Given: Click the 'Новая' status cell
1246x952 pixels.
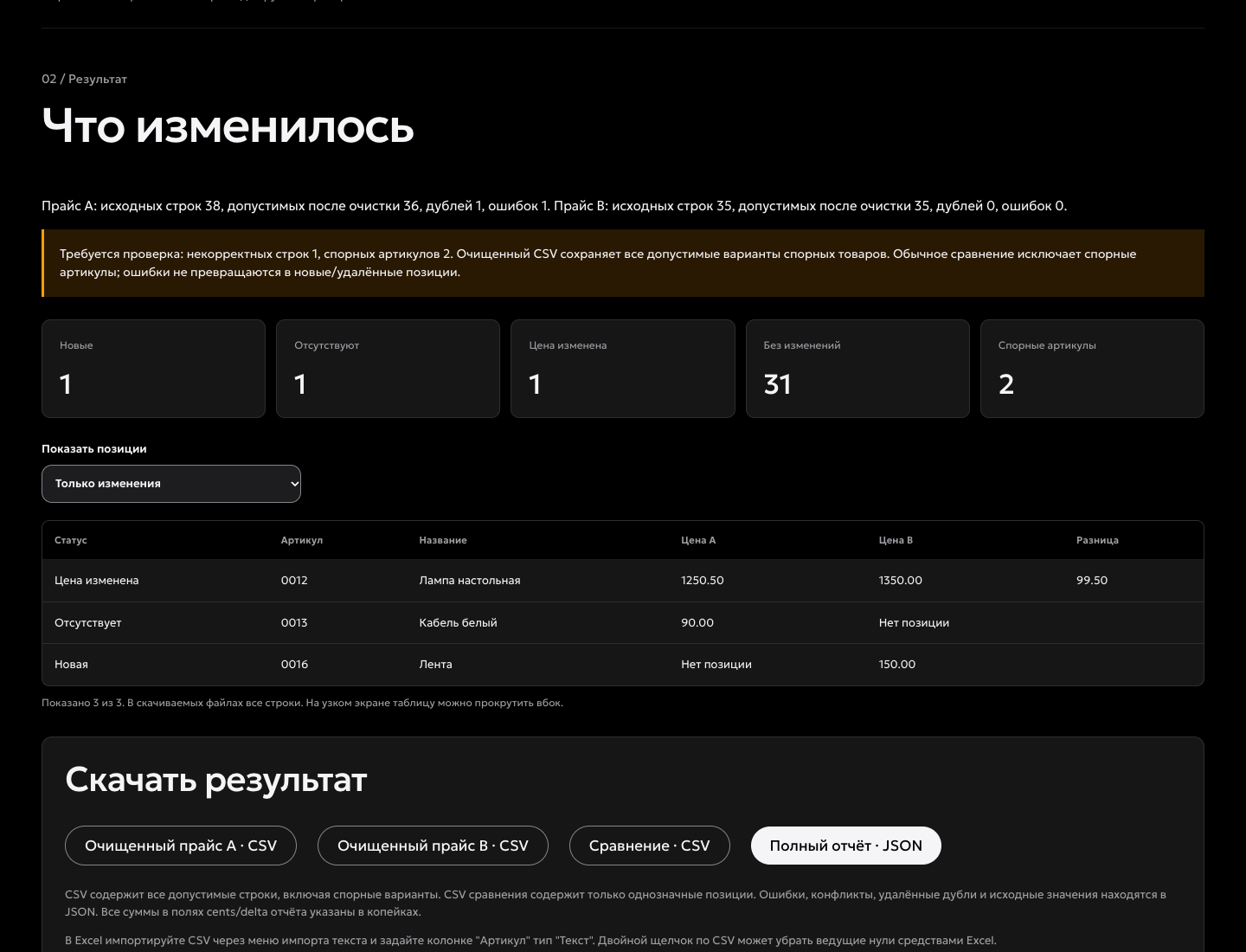Looking at the screenshot, I should point(71,665).
